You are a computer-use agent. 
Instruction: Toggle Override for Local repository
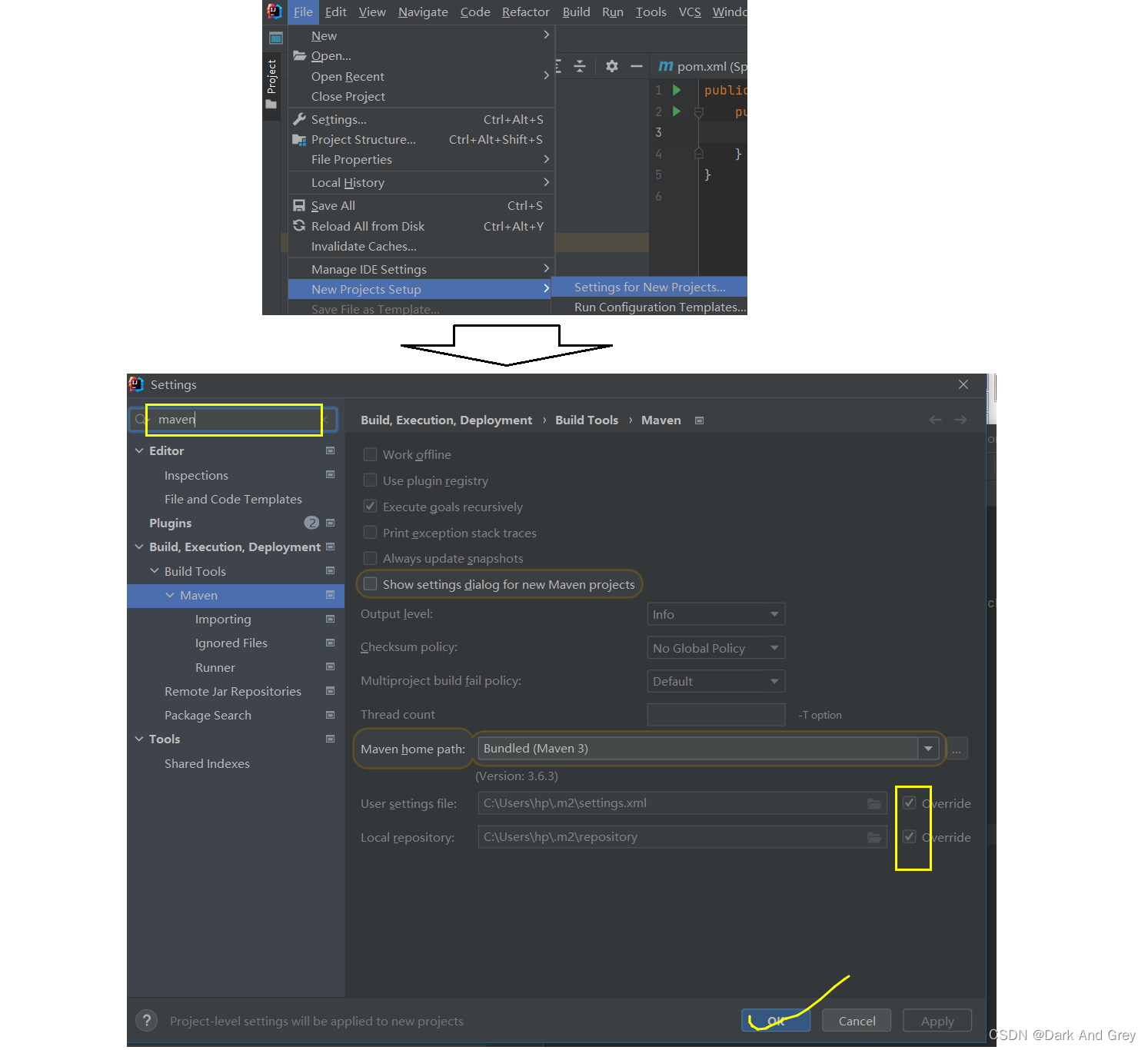pyautogui.click(x=909, y=836)
